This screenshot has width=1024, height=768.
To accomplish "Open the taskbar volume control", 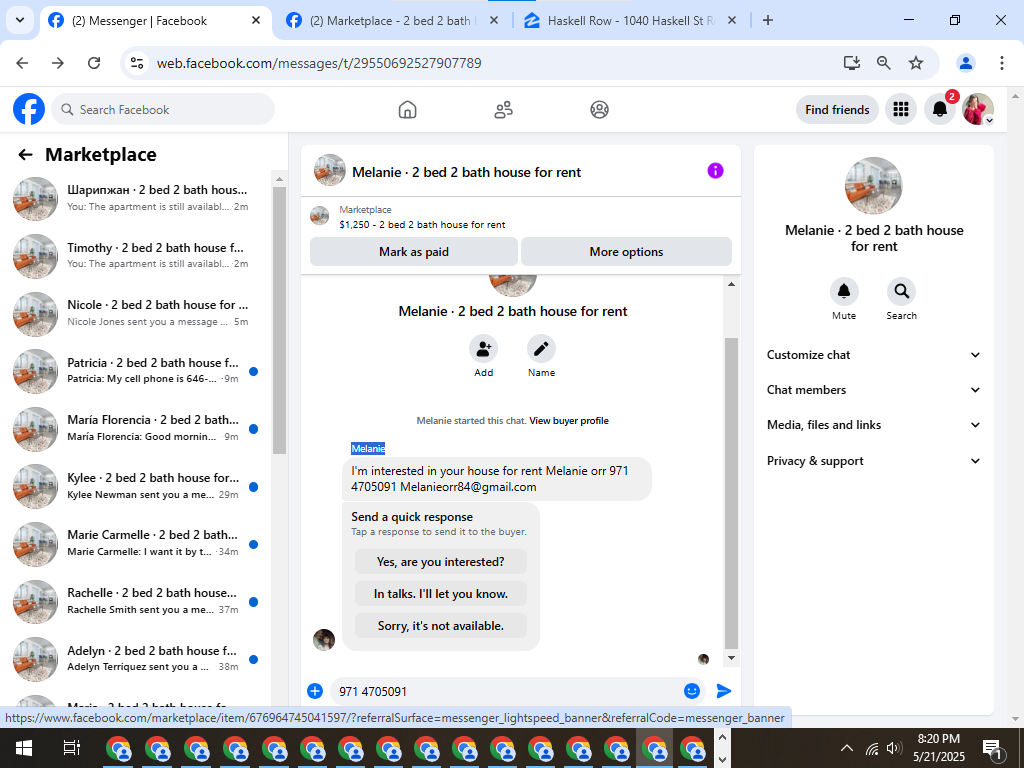I will [x=894, y=748].
